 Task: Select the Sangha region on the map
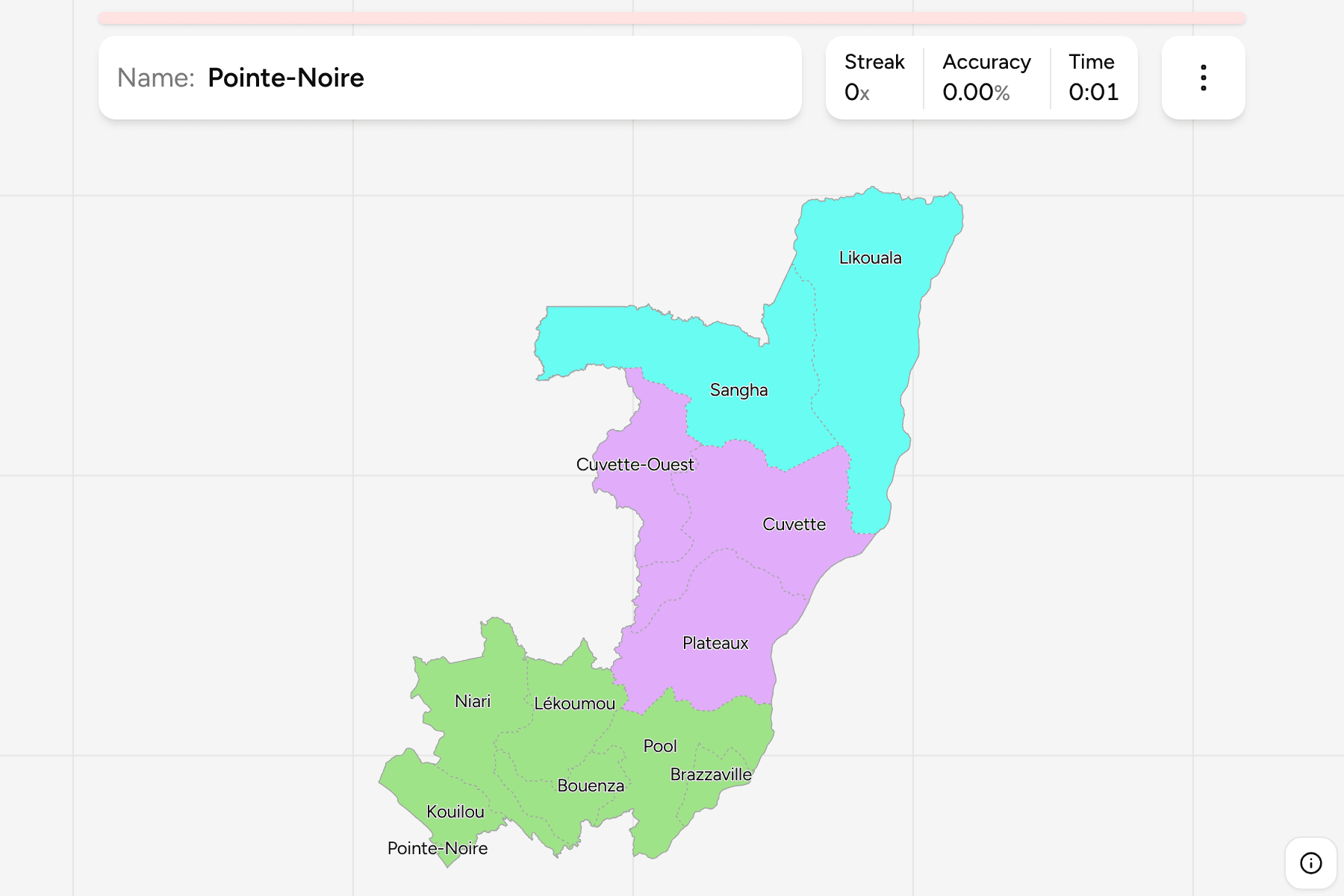[738, 390]
